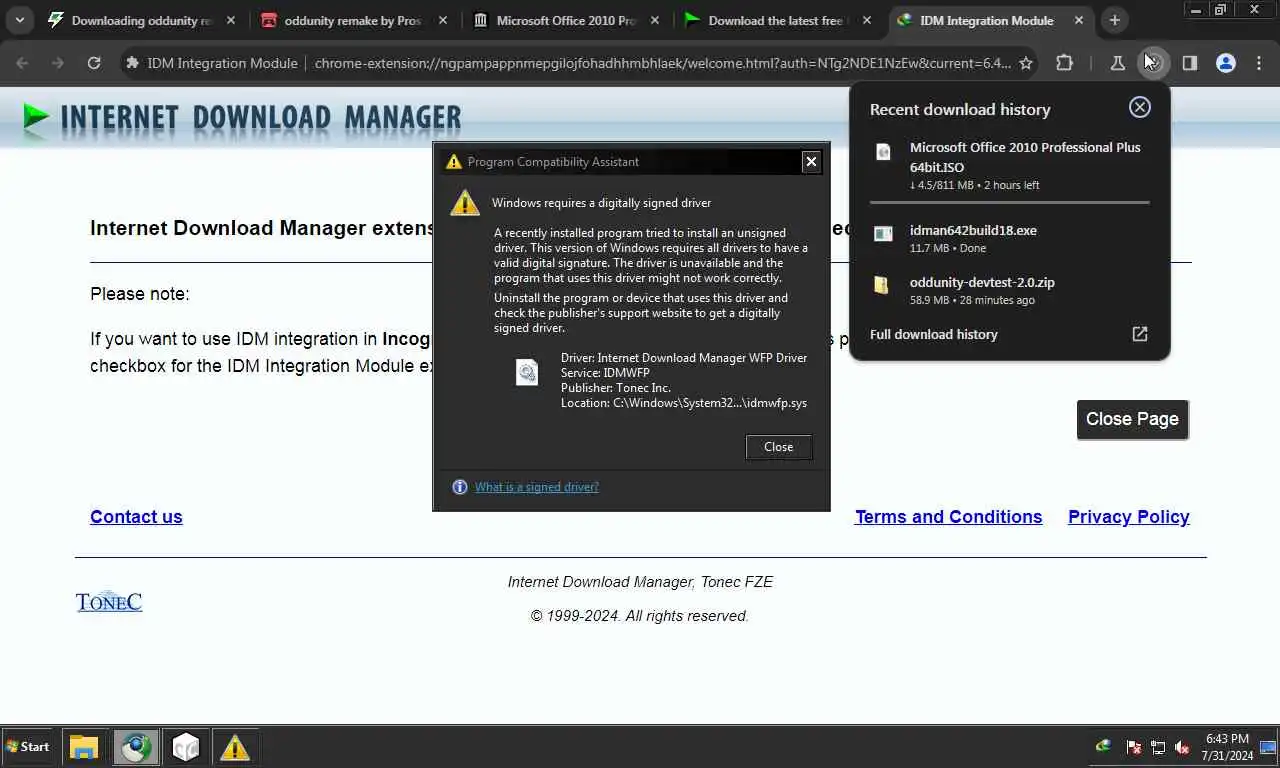Go back to previous page
The width and height of the screenshot is (1280, 768).
click(x=22, y=63)
